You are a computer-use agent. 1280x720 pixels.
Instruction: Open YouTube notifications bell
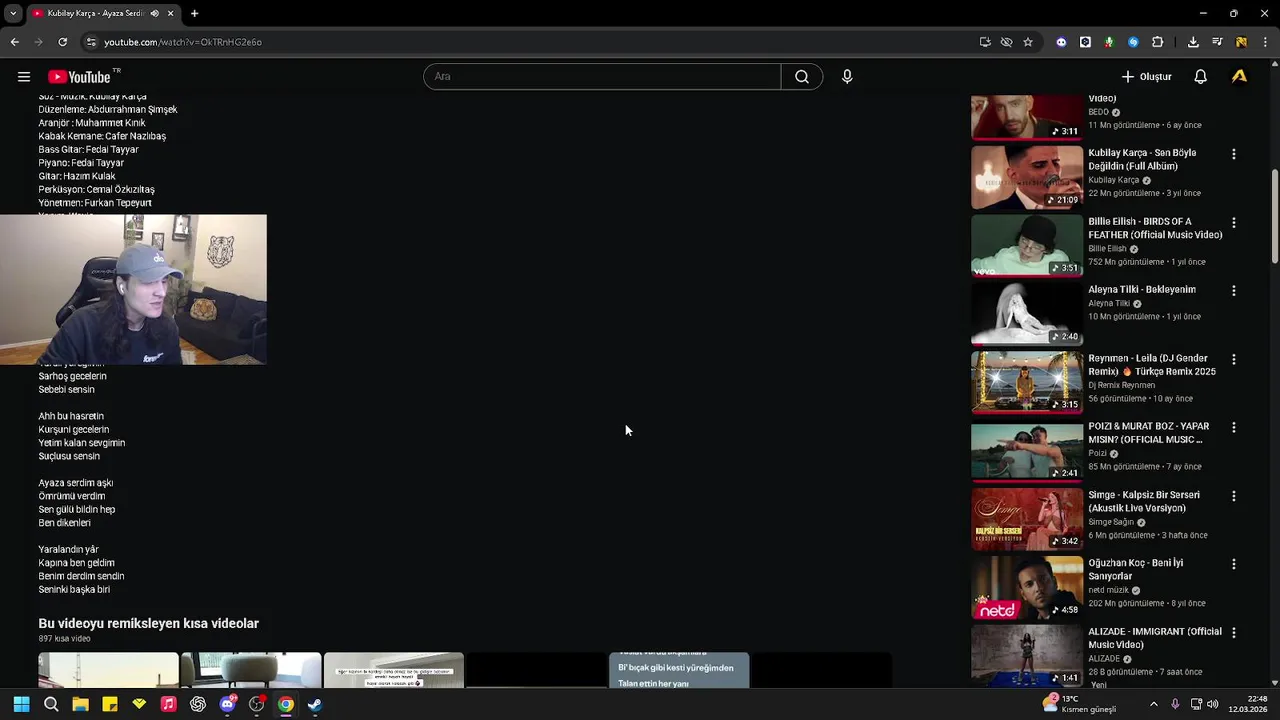[1201, 77]
